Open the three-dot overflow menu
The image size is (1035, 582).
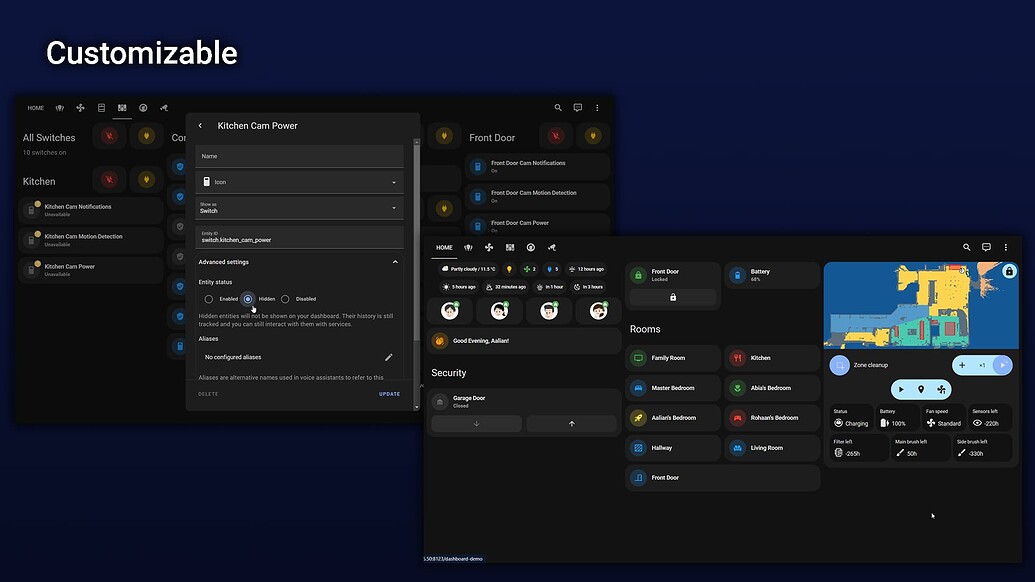tap(1005, 247)
